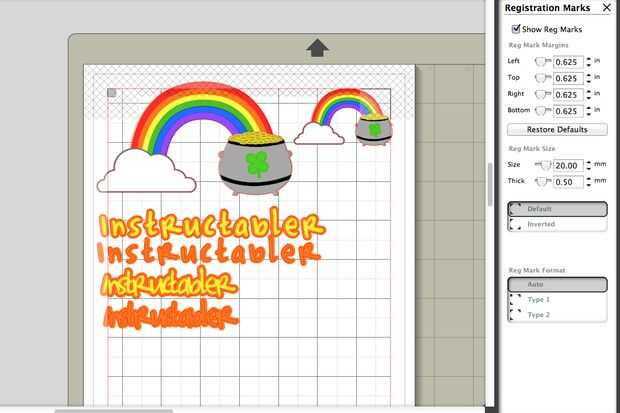Screen dimensions: 620x413
Task: Select the large pot of gold
Action: [255, 163]
